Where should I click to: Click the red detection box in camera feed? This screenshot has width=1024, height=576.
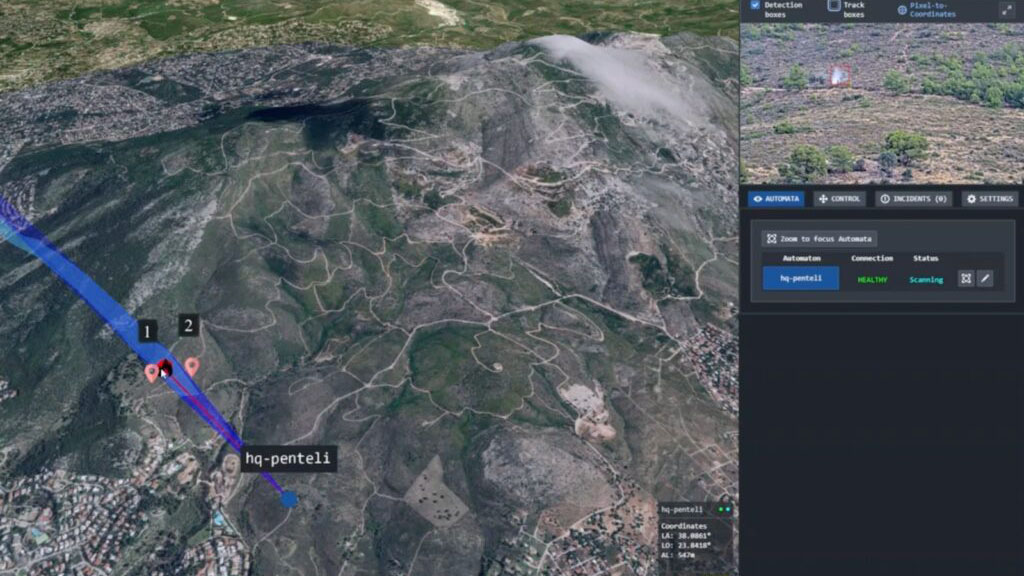[839, 75]
